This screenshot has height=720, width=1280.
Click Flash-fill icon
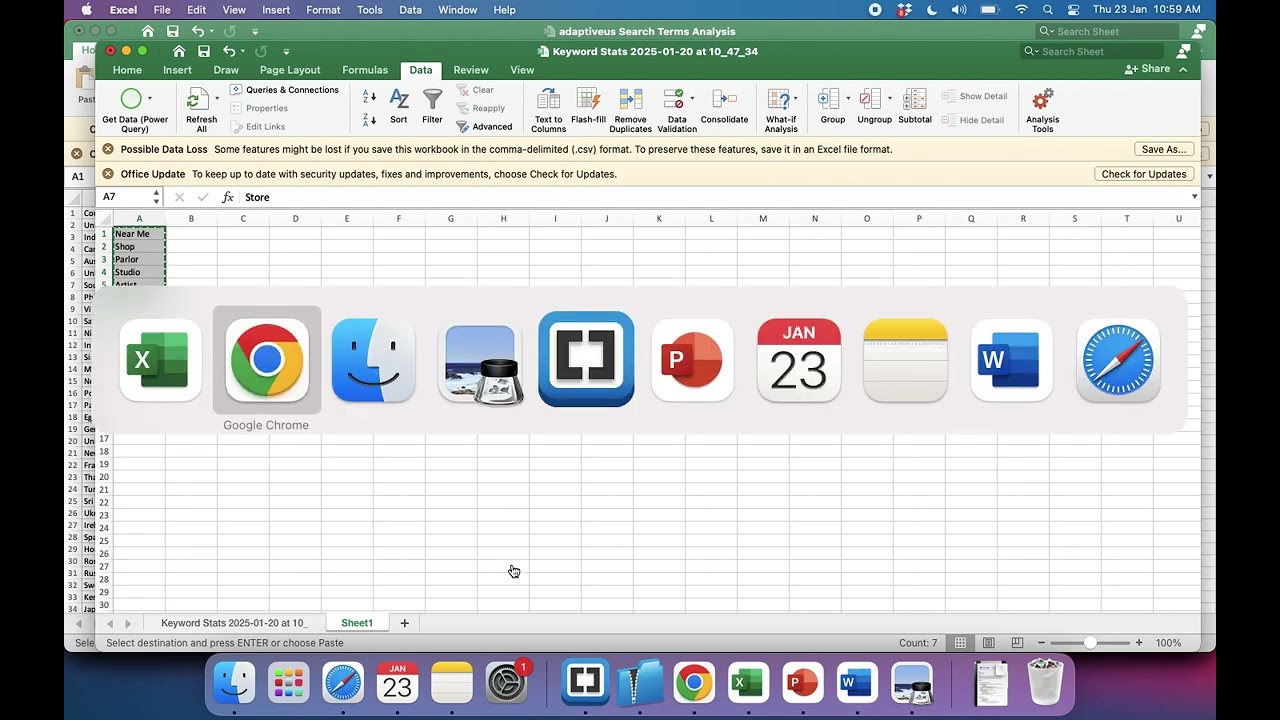[x=588, y=99]
